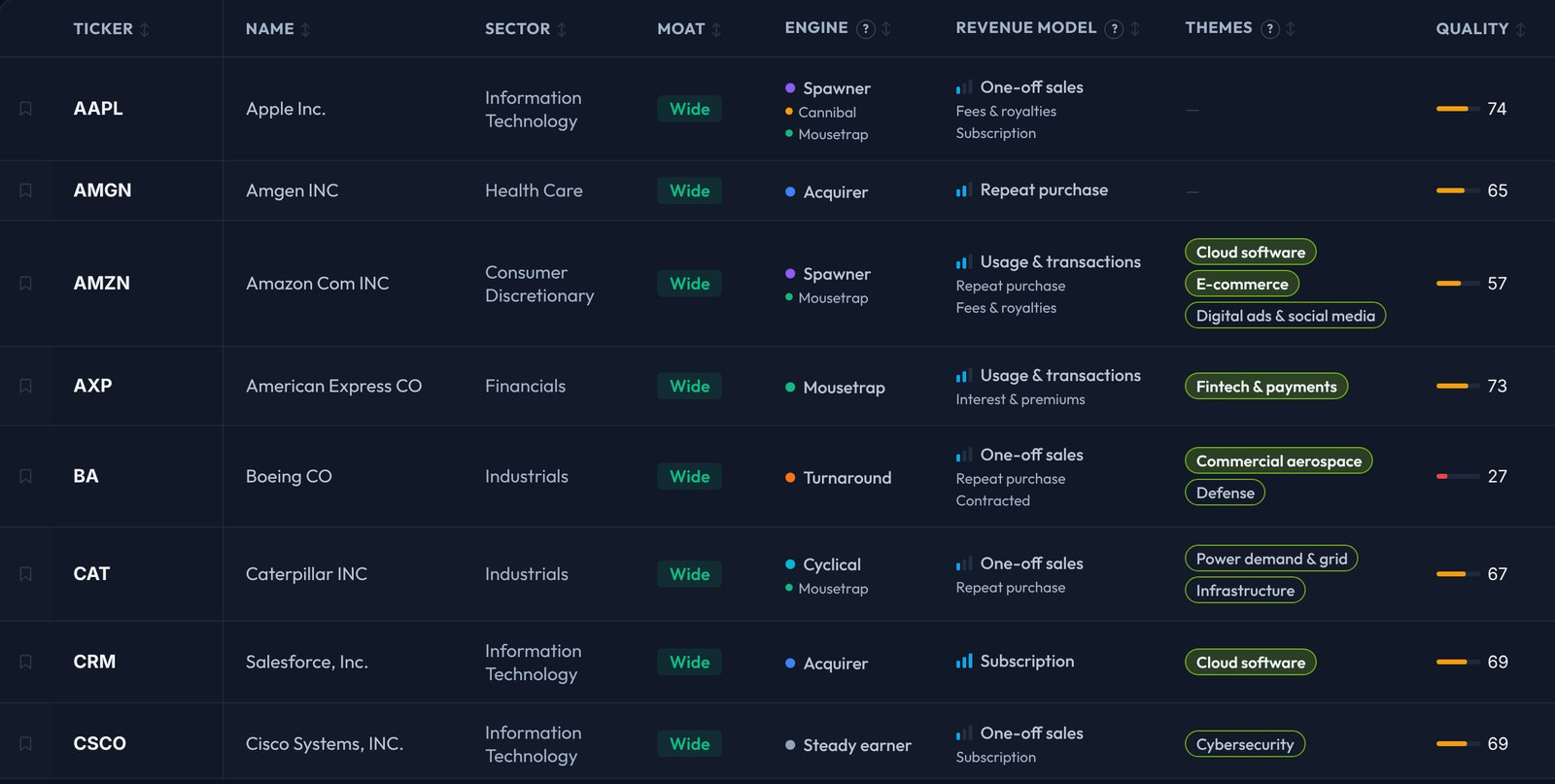Click the Revenue Model sort arrows
This screenshot has height=784, width=1555.
[1135, 29]
